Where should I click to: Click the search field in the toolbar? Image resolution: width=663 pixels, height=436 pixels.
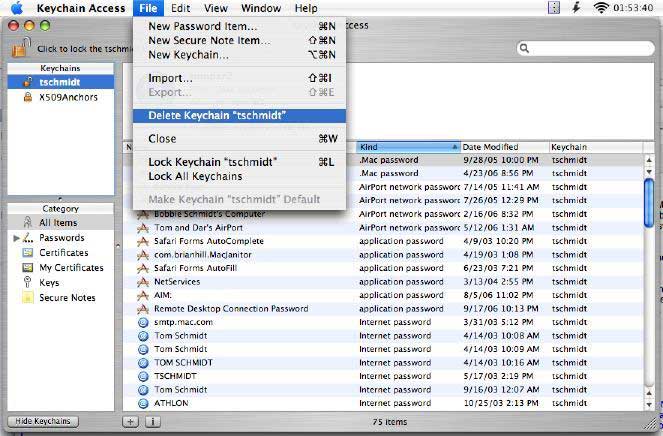(585, 48)
